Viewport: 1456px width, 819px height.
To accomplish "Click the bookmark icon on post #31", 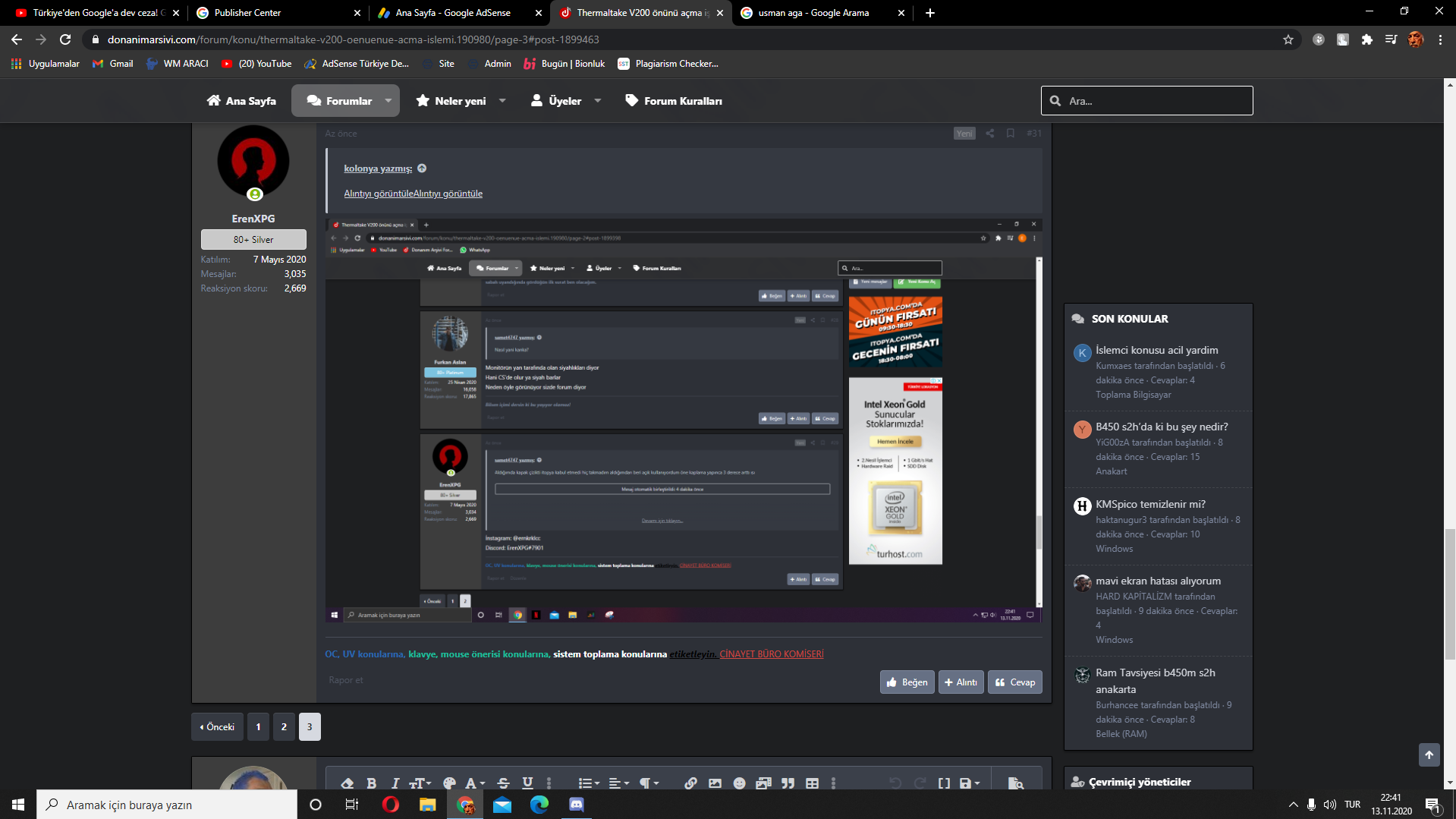I will pyautogui.click(x=1011, y=134).
